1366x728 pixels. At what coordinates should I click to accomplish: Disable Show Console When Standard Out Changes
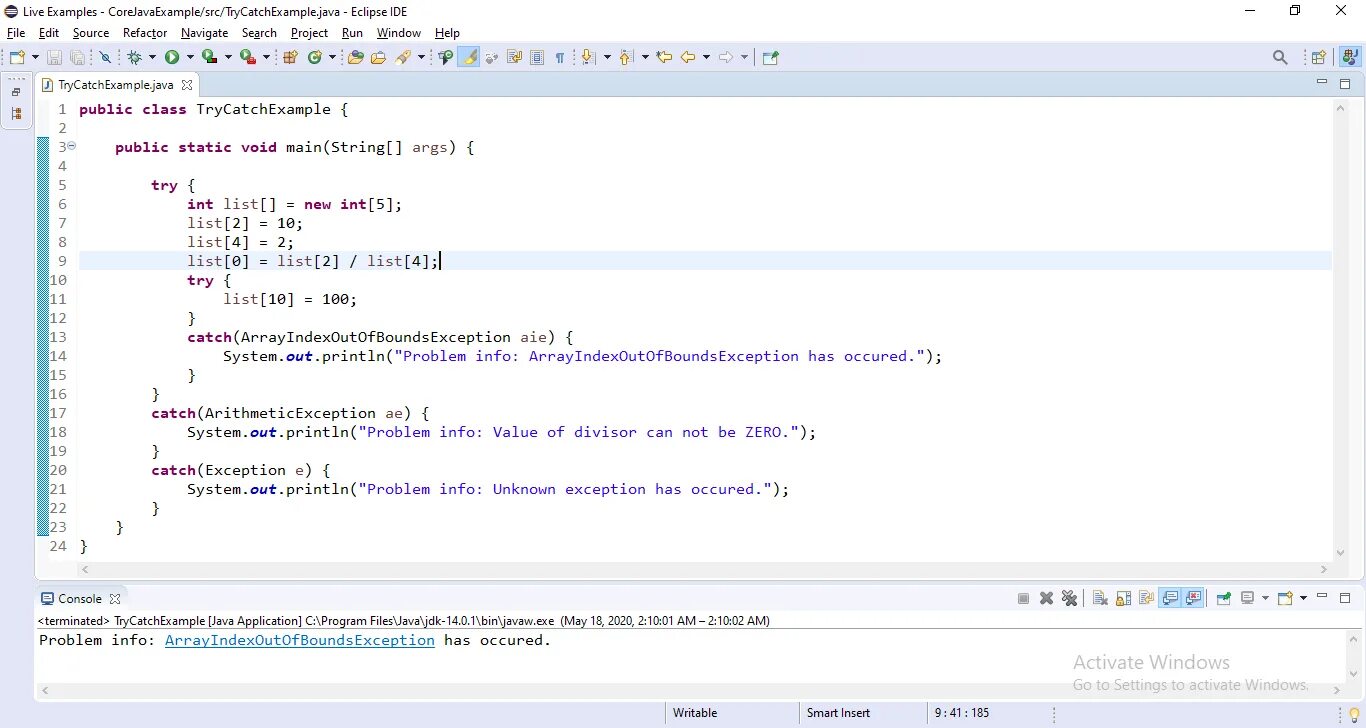[x=1171, y=598]
